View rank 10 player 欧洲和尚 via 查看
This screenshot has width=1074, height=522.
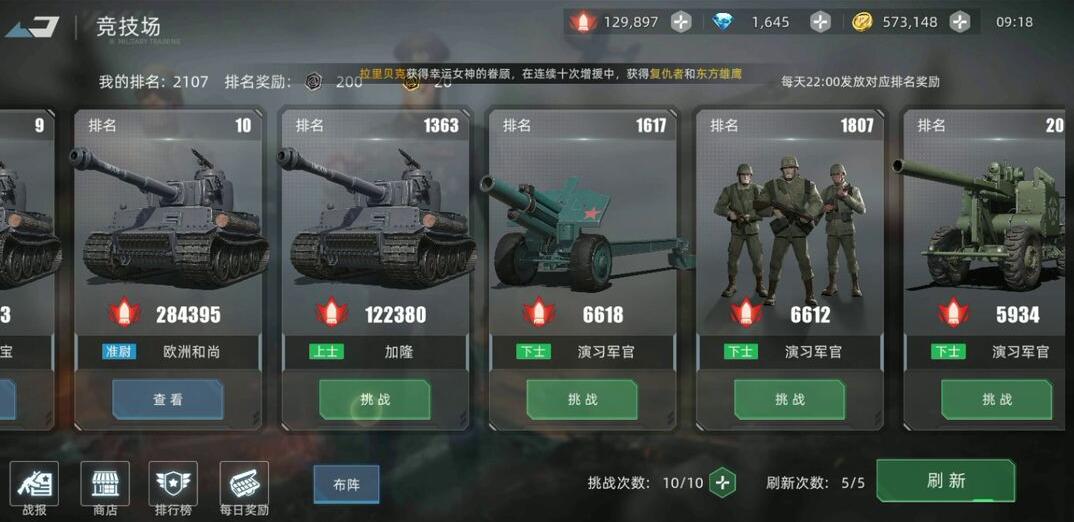168,399
